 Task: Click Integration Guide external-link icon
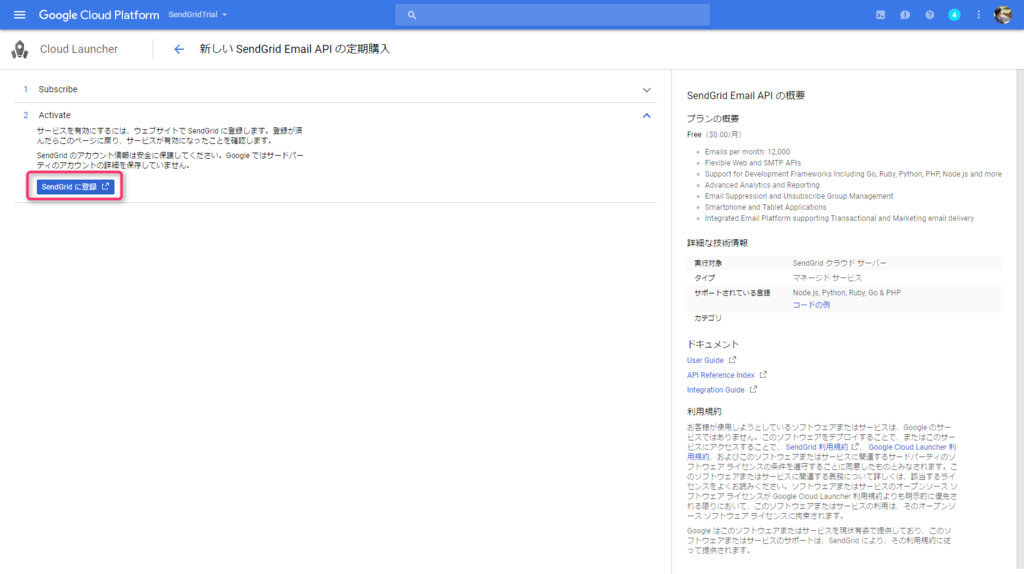(754, 389)
